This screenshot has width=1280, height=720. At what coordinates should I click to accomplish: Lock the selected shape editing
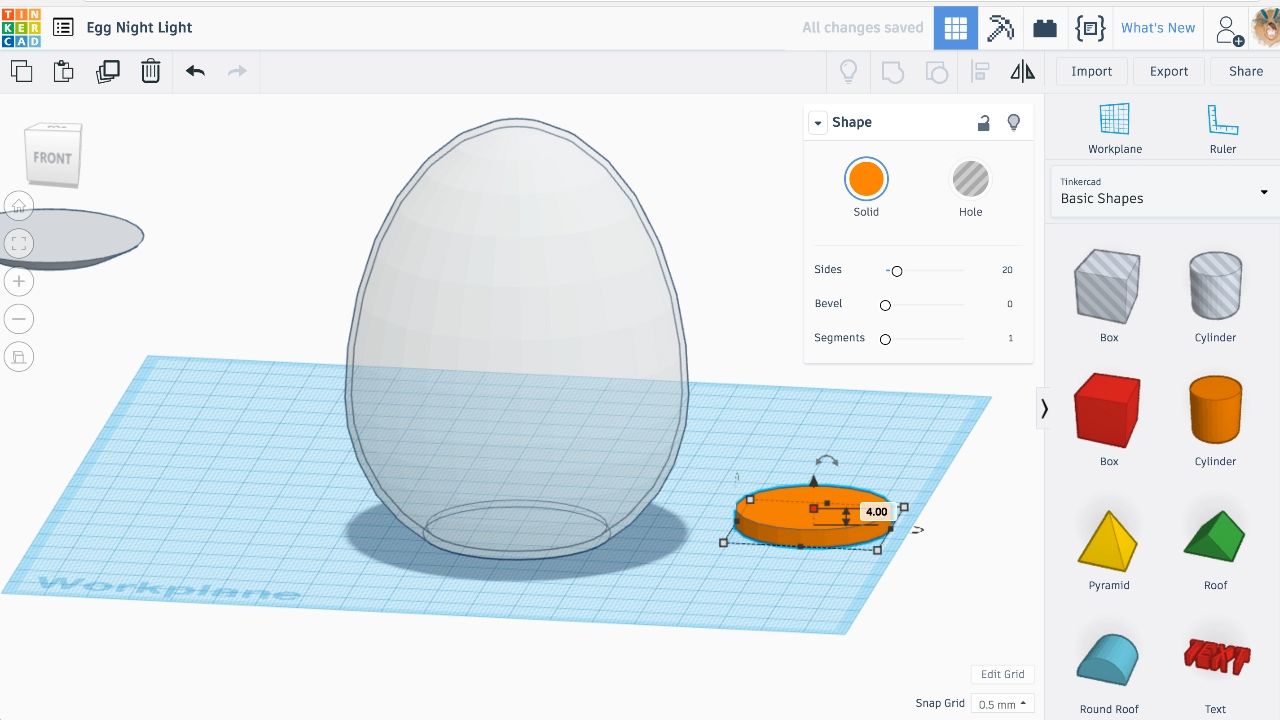pos(984,122)
